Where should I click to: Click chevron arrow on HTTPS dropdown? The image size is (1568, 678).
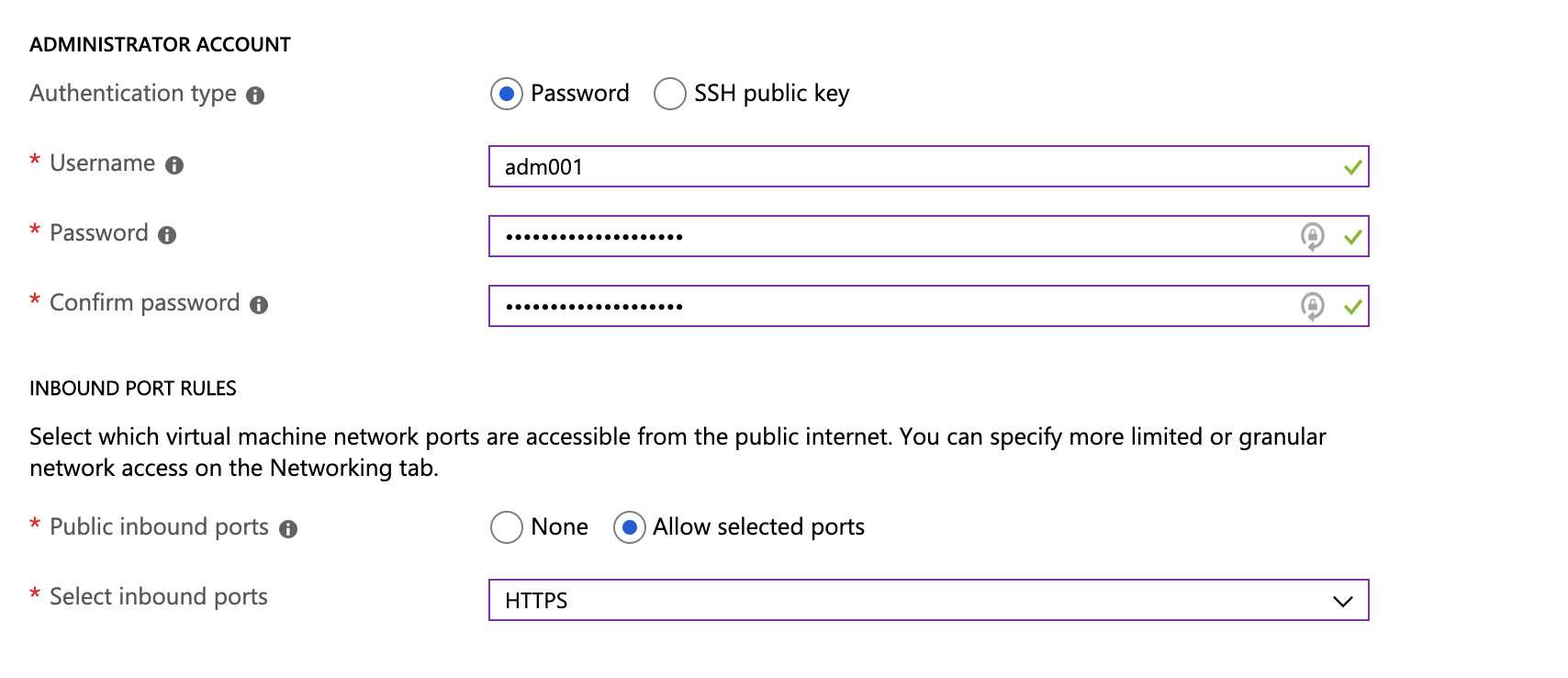pyautogui.click(x=1342, y=601)
